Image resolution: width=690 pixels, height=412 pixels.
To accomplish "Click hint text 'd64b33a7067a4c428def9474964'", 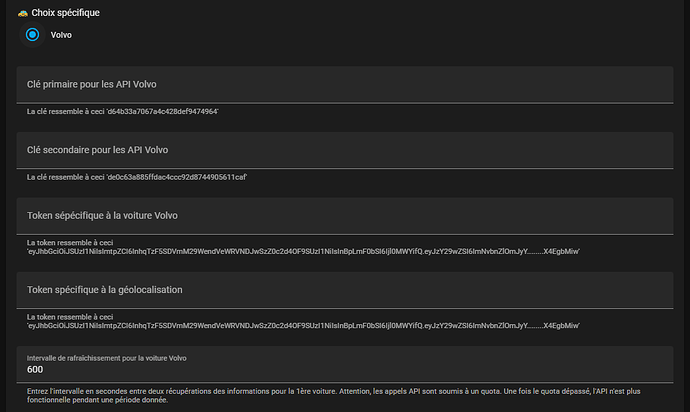I will (162, 111).
